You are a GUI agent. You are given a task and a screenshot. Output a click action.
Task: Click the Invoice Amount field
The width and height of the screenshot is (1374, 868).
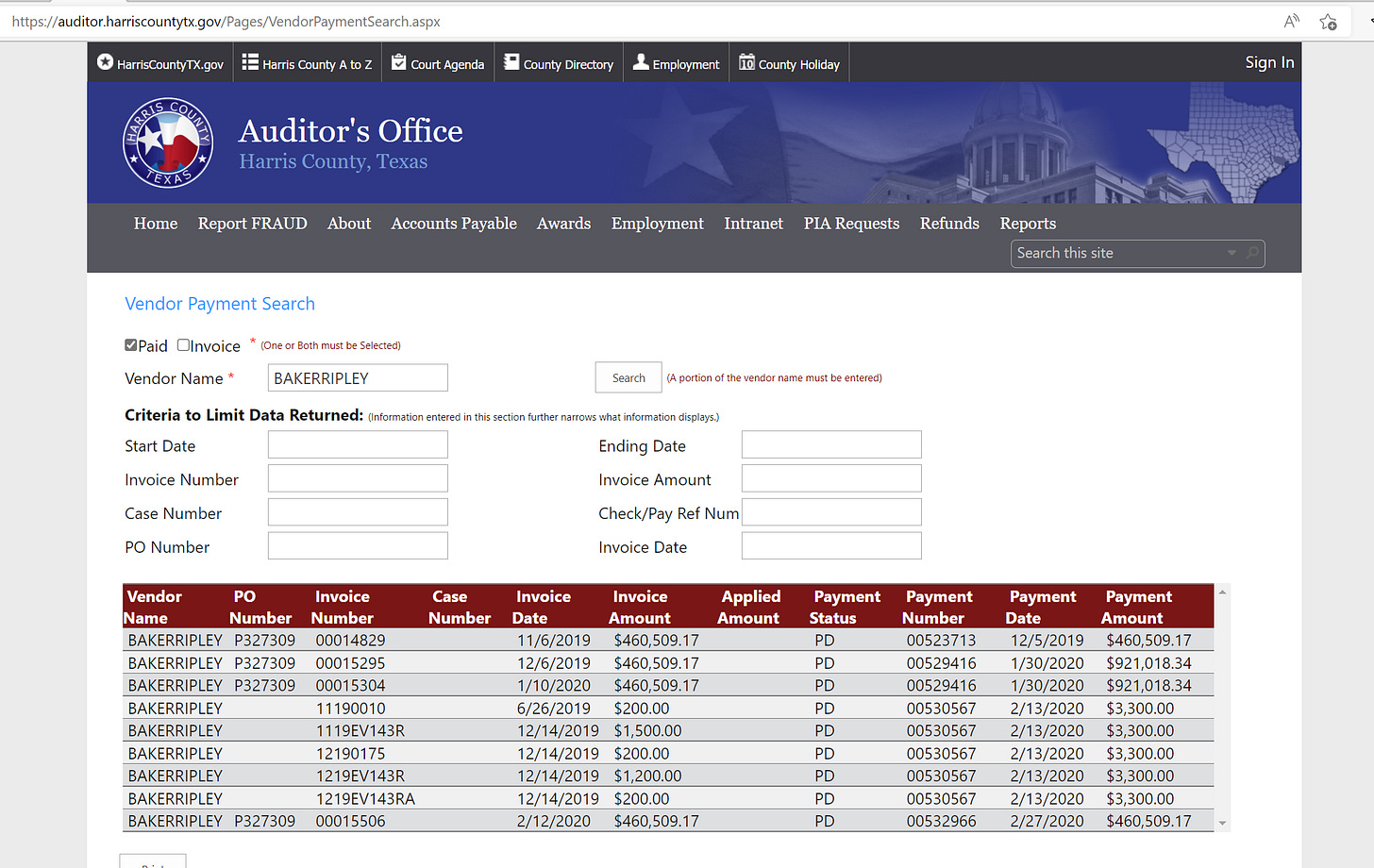click(x=831, y=479)
